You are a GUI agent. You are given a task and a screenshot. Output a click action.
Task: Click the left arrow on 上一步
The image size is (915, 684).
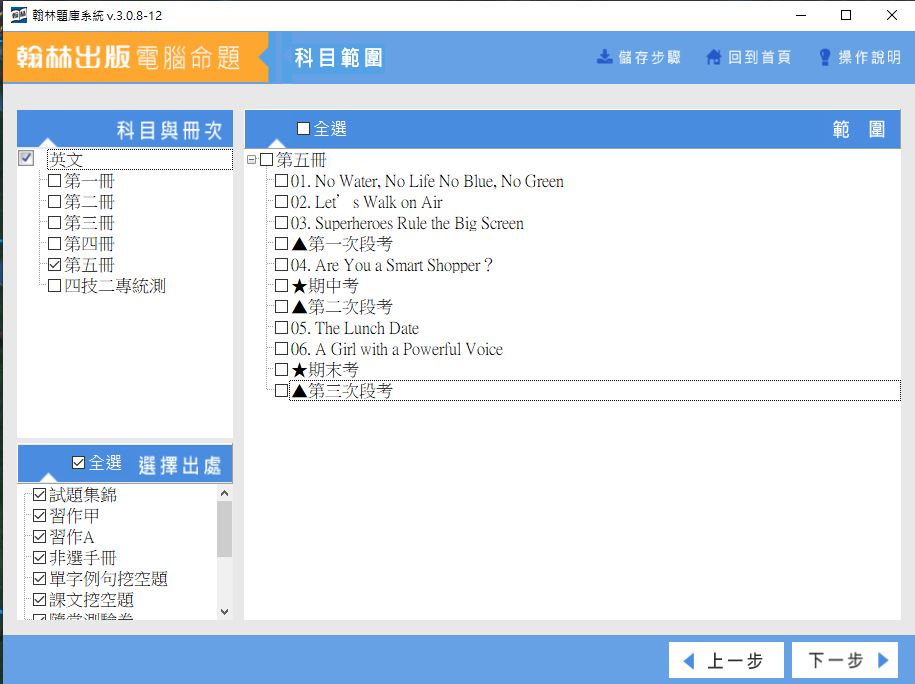tap(689, 661)
